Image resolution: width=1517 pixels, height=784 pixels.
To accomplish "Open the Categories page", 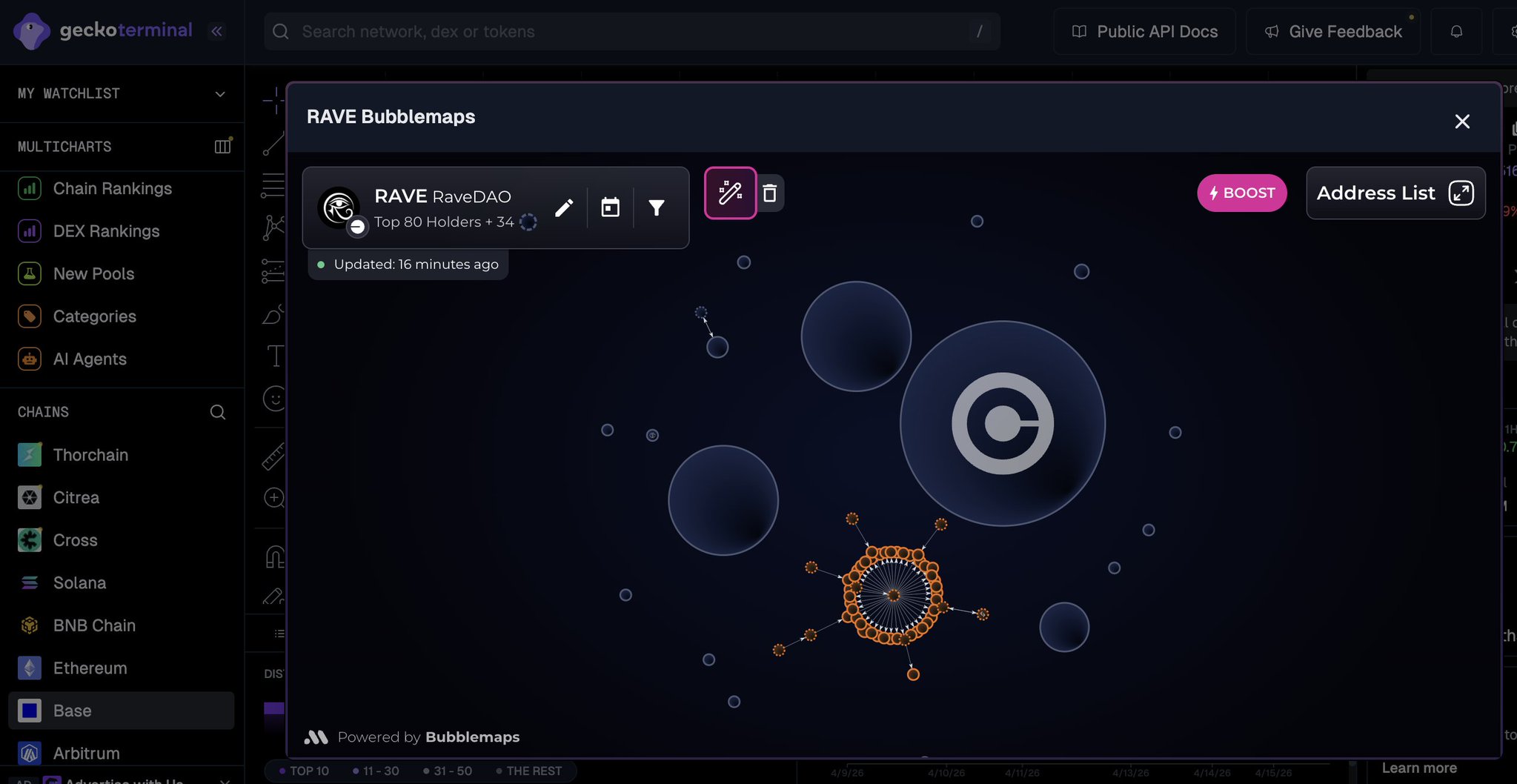I will (122, 316).
